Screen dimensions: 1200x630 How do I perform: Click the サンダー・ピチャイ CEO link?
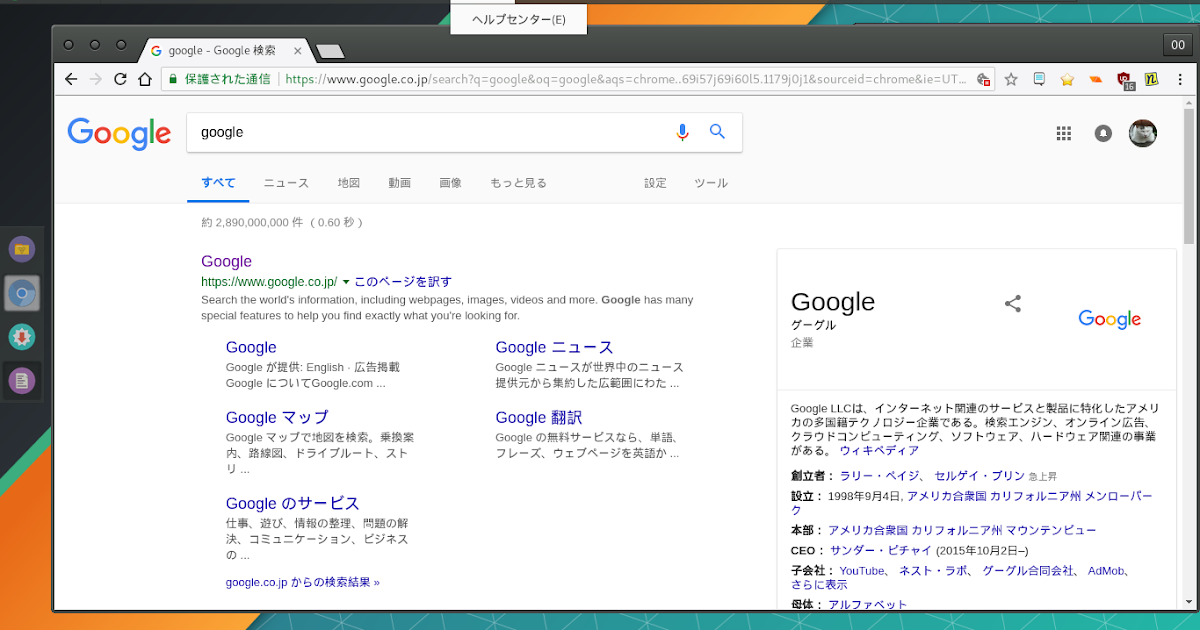point(880,550)
